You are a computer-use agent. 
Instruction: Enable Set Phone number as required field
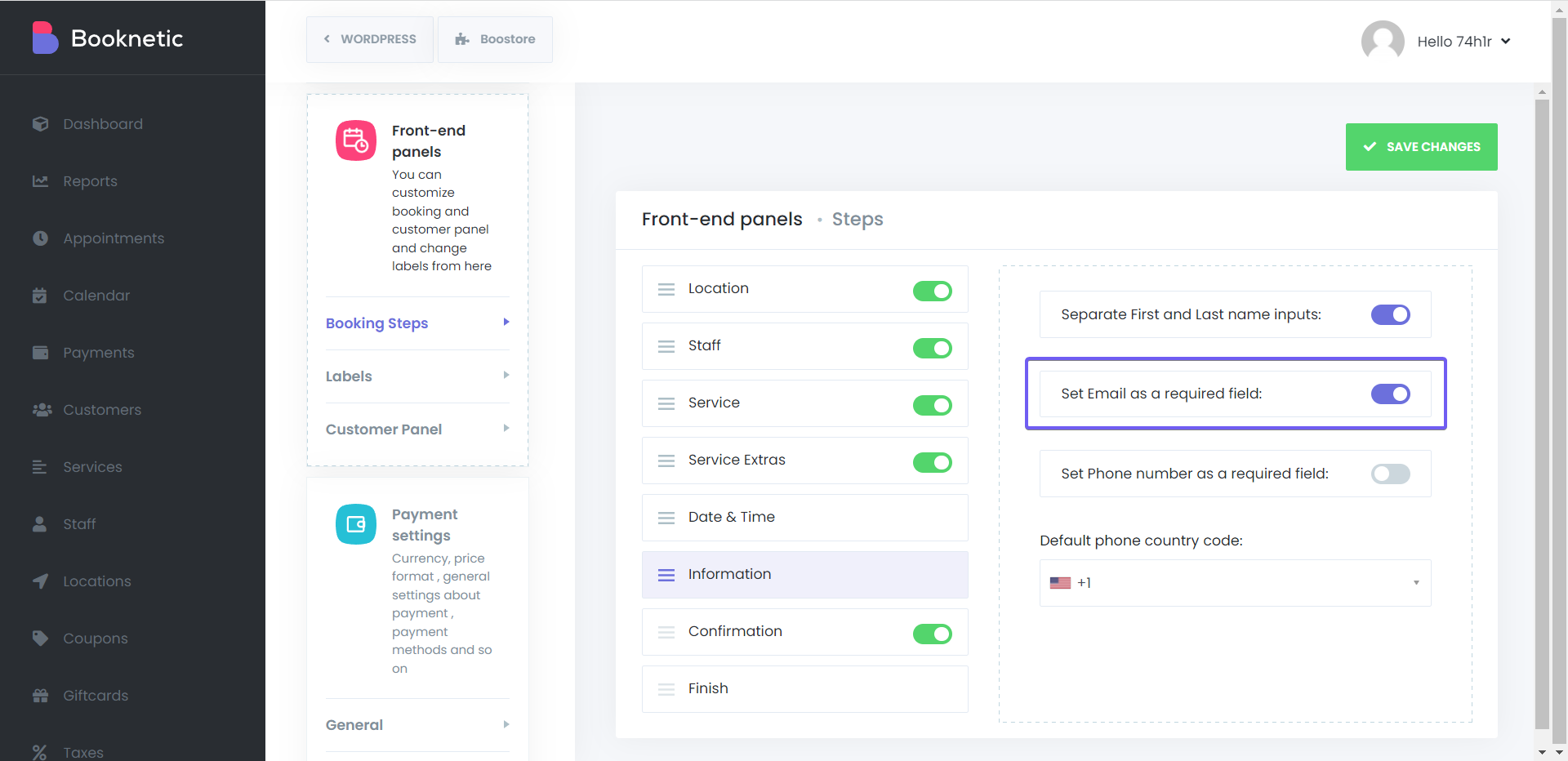coord(1390,474)
